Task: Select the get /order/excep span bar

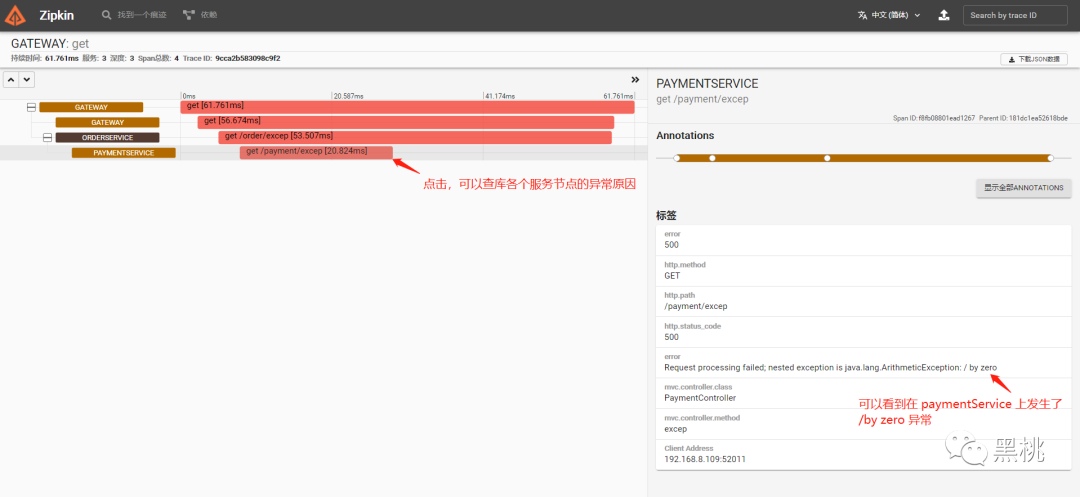Action: [415, 137]
